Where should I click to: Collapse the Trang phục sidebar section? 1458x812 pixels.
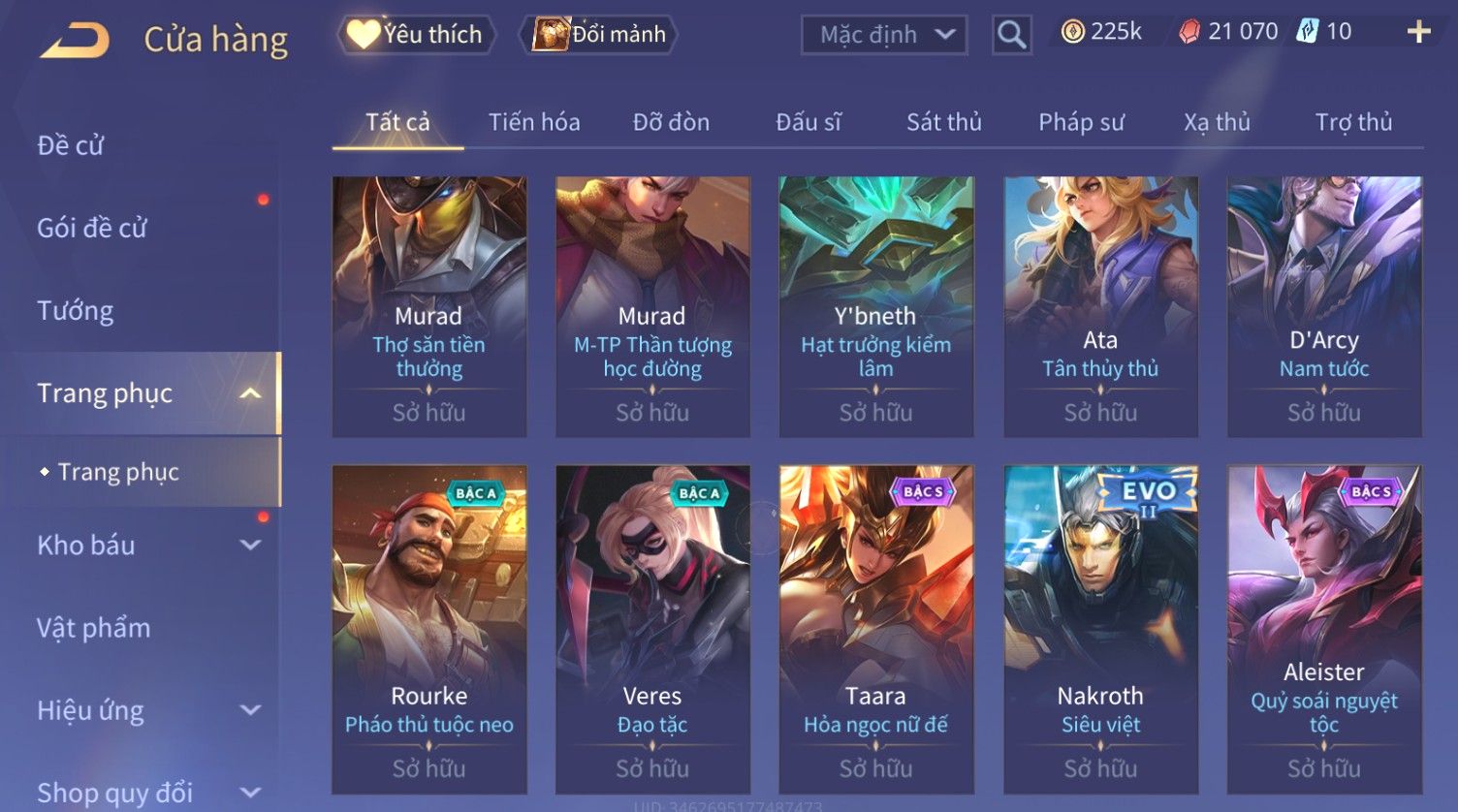[x=250, y=393]
